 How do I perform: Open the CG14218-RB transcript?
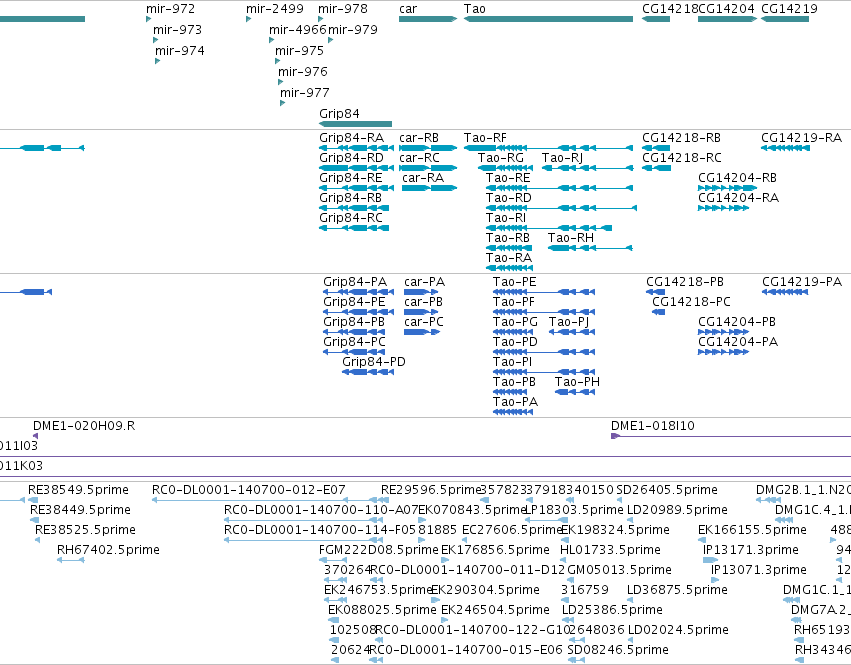coord(656,148)
